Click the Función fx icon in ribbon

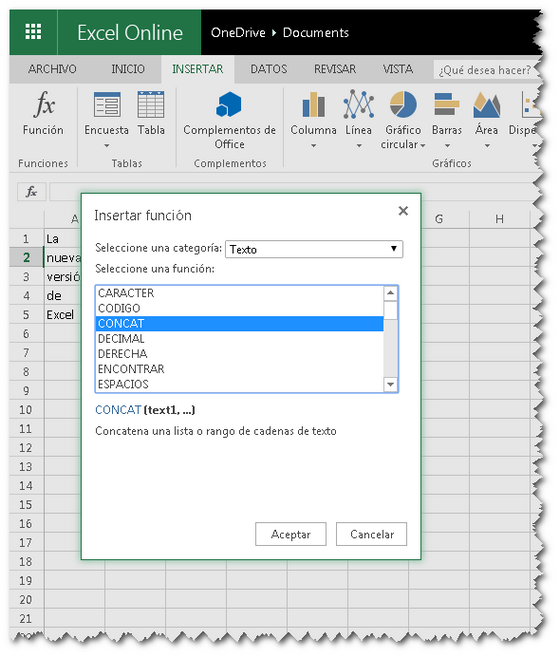[x=43, y=113]
